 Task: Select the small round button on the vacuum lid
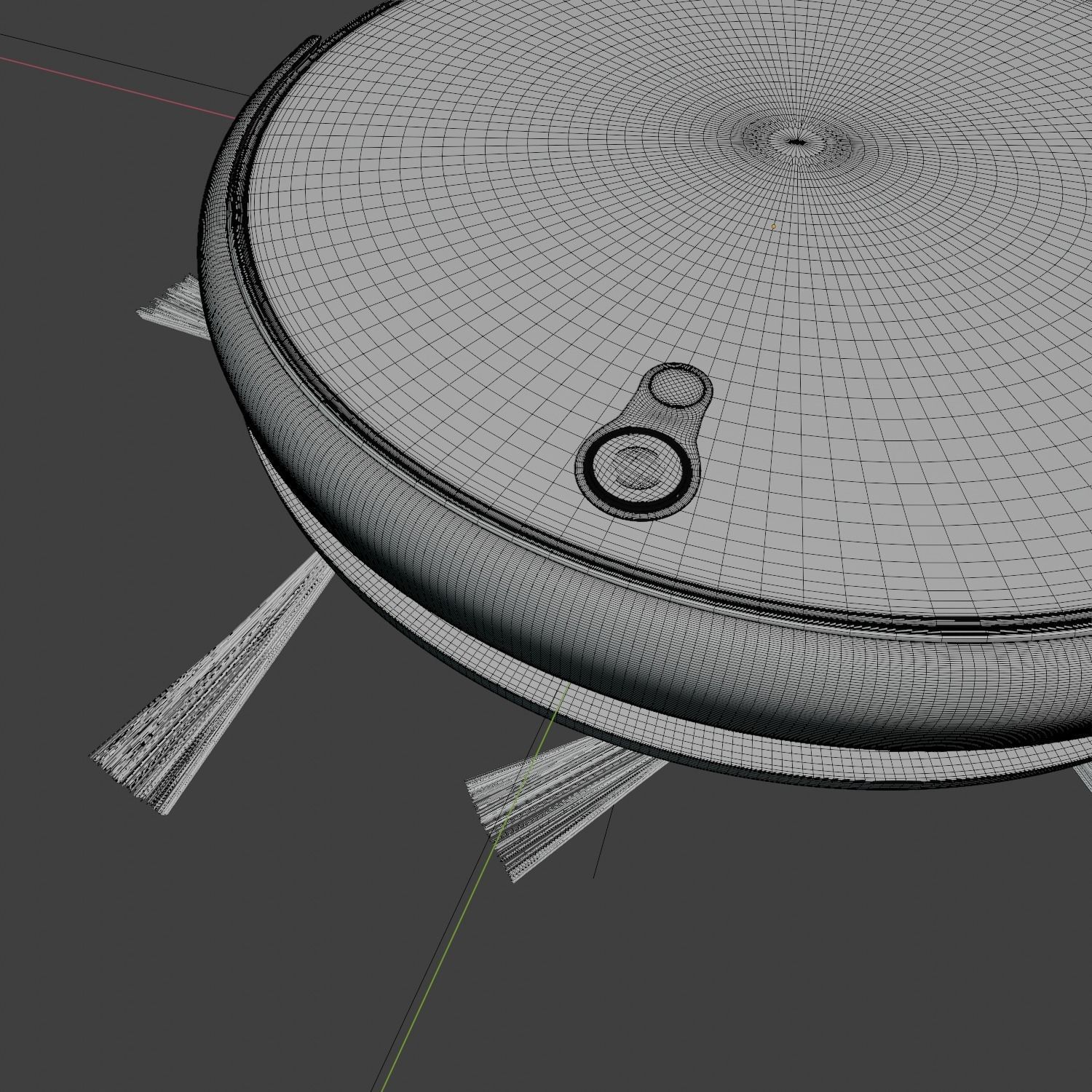pyautogui.click(x=678, y=387)
